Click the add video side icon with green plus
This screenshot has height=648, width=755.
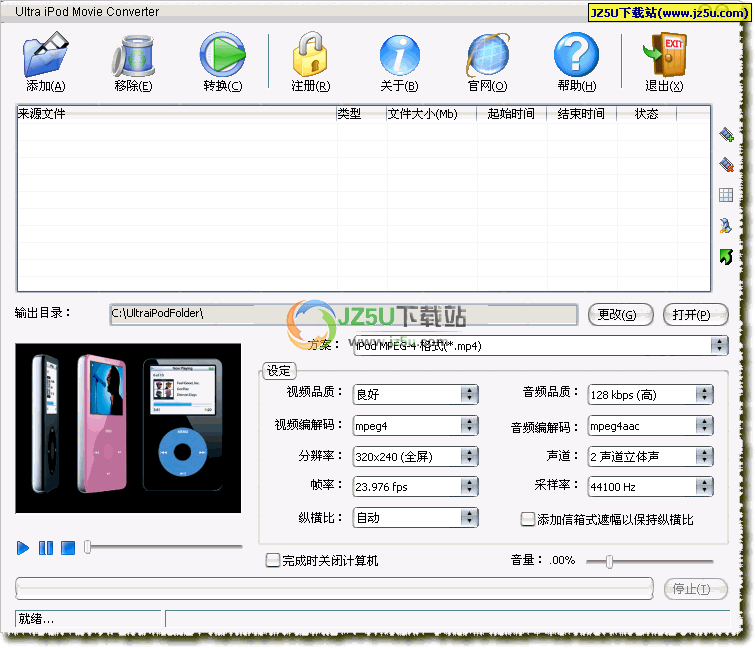tap(726, 134)
